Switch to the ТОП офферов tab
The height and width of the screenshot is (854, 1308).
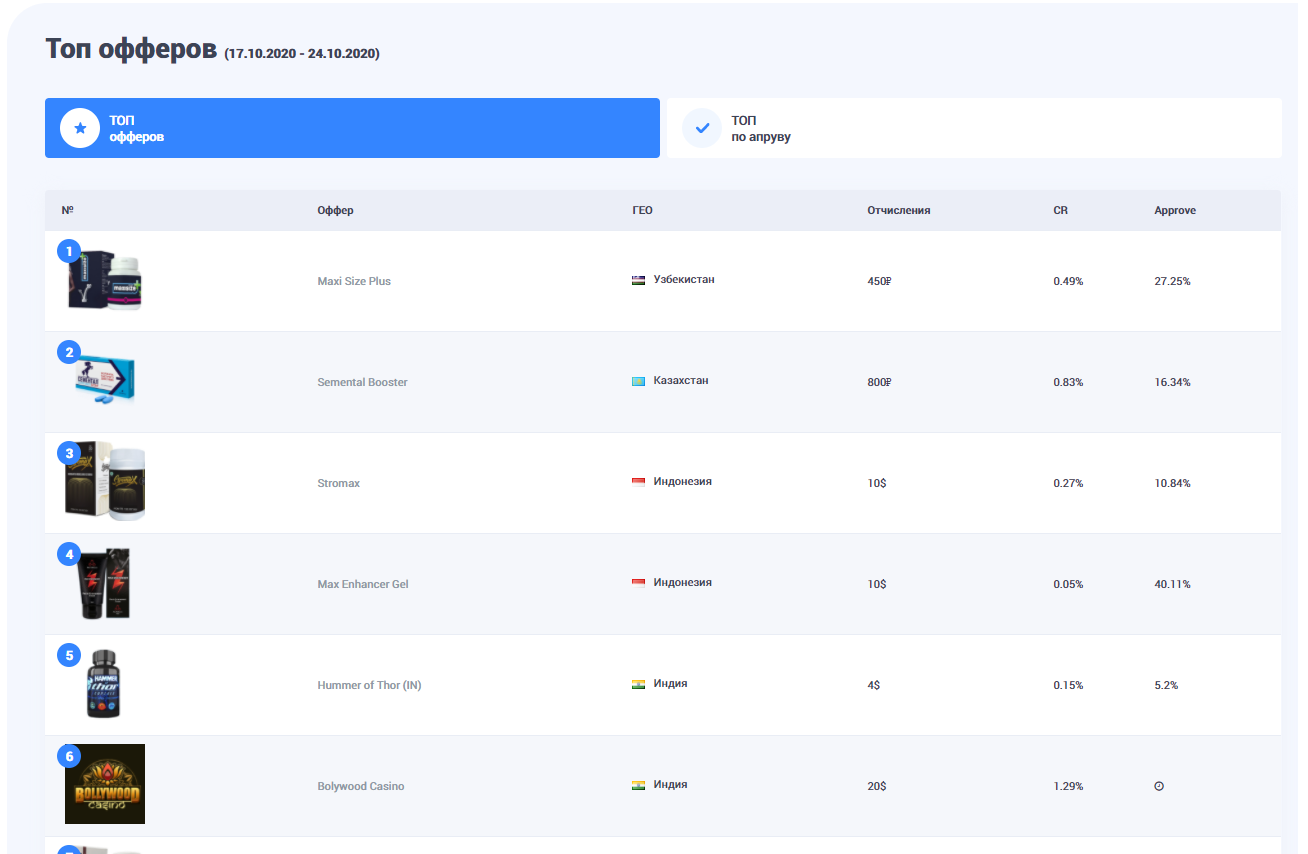352,128
